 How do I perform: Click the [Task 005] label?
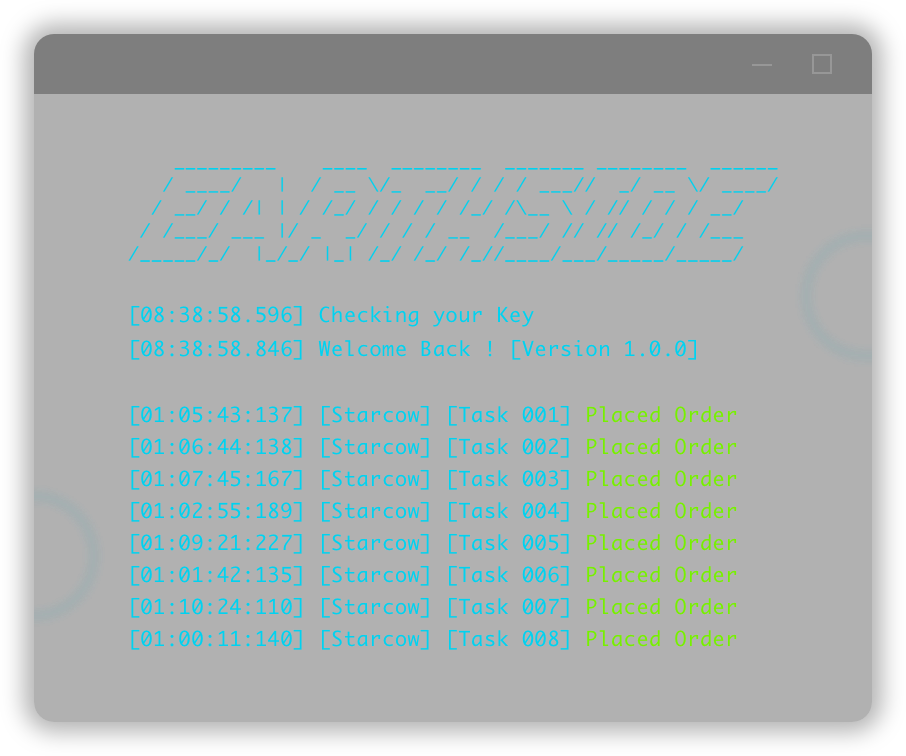[x=509, y=543]
